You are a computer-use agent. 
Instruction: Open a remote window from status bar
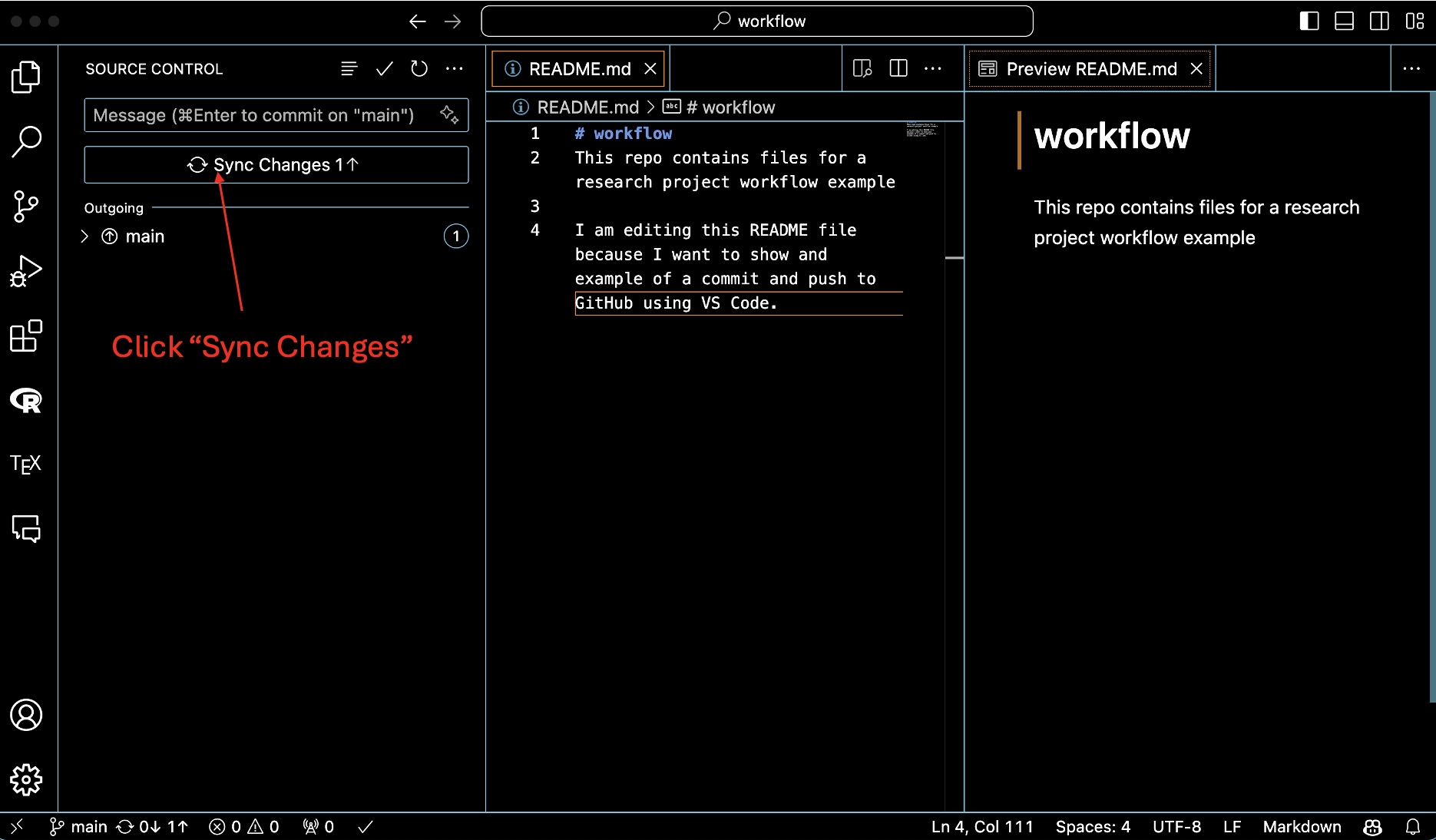point(17,827)
